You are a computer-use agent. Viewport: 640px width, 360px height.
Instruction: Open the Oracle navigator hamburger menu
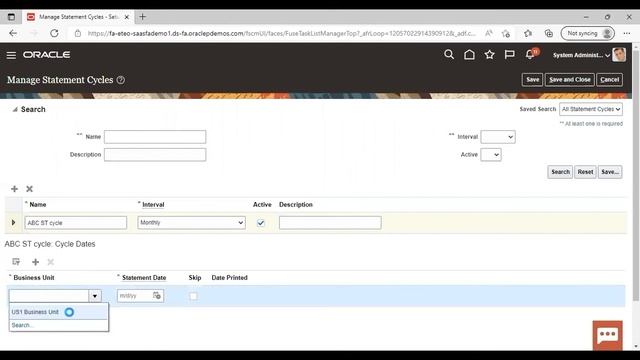click(11, 55)
